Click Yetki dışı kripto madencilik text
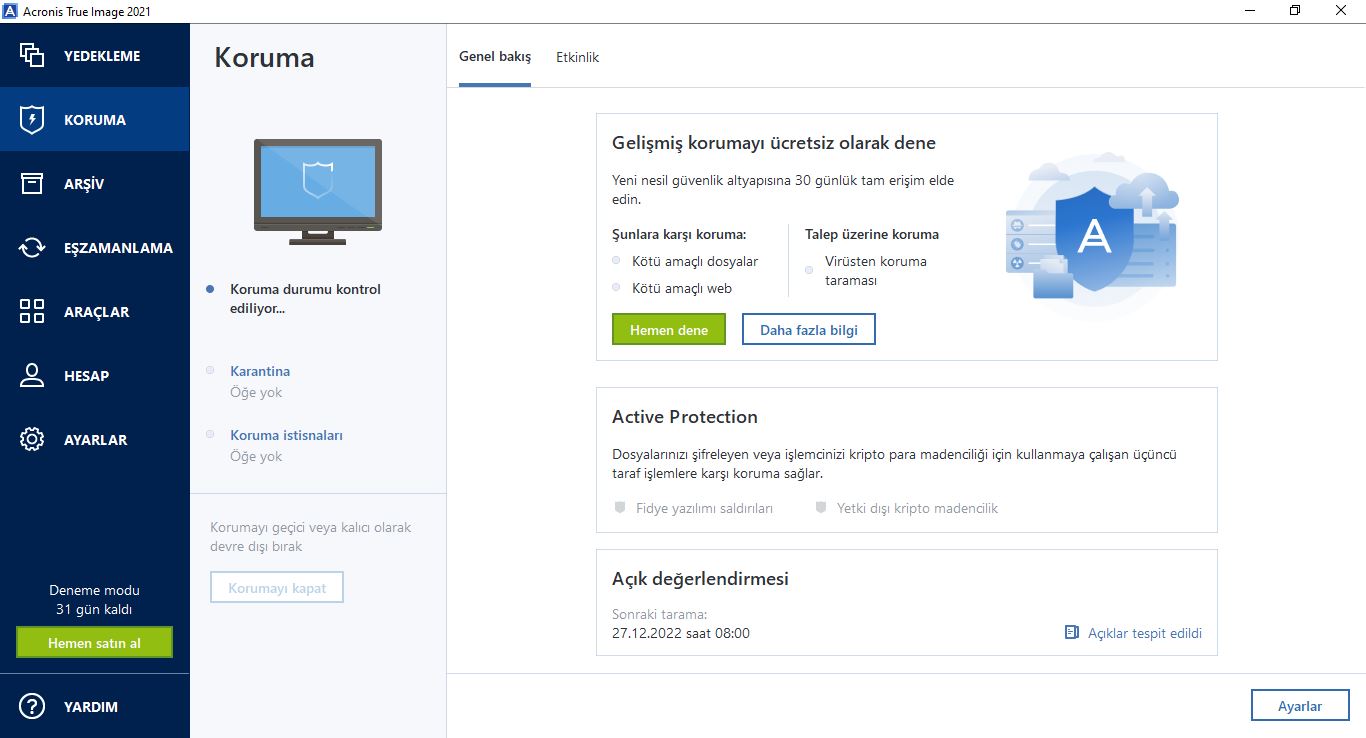 coord(918,508)
